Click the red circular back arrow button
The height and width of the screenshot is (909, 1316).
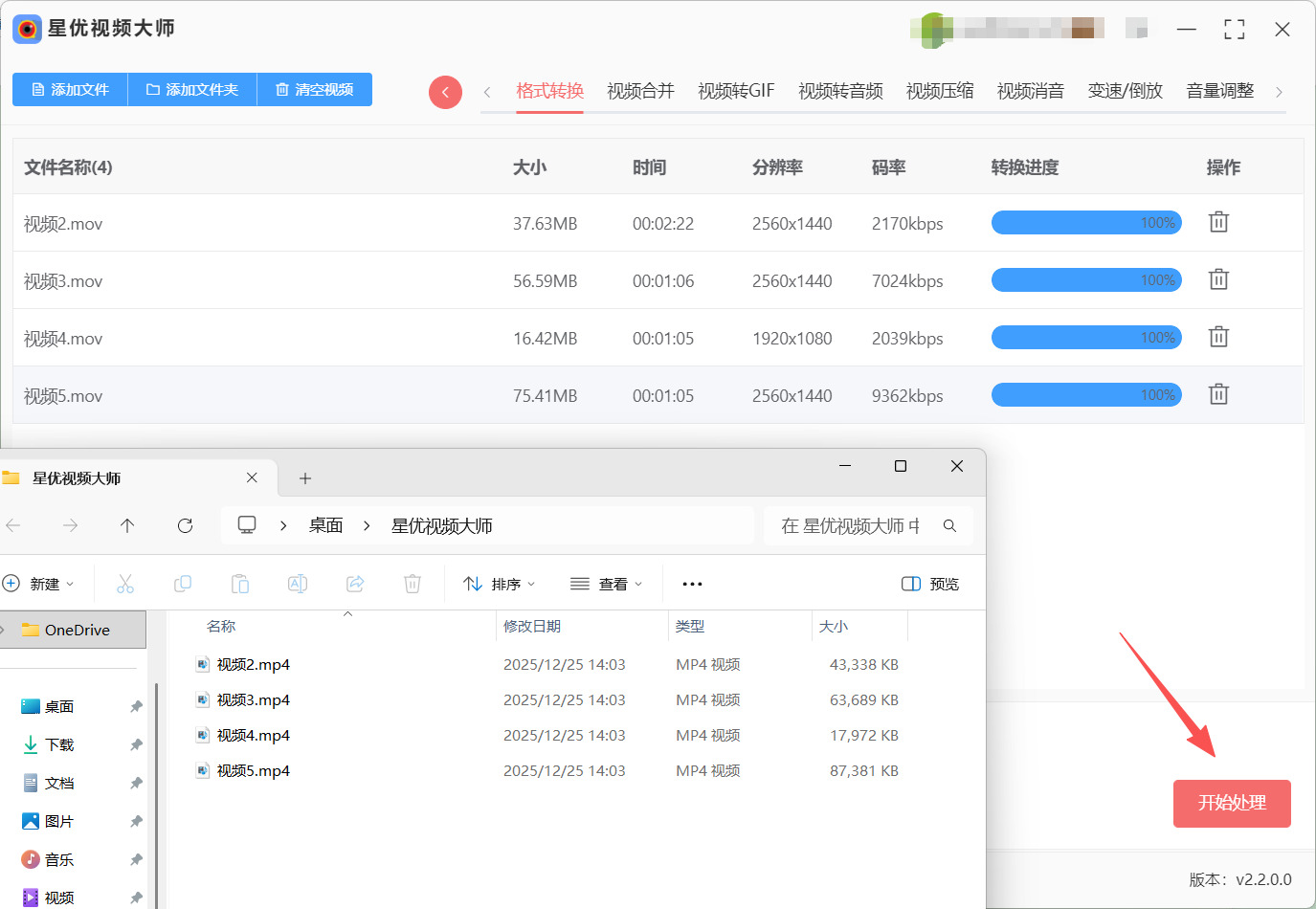click(445, 92)
